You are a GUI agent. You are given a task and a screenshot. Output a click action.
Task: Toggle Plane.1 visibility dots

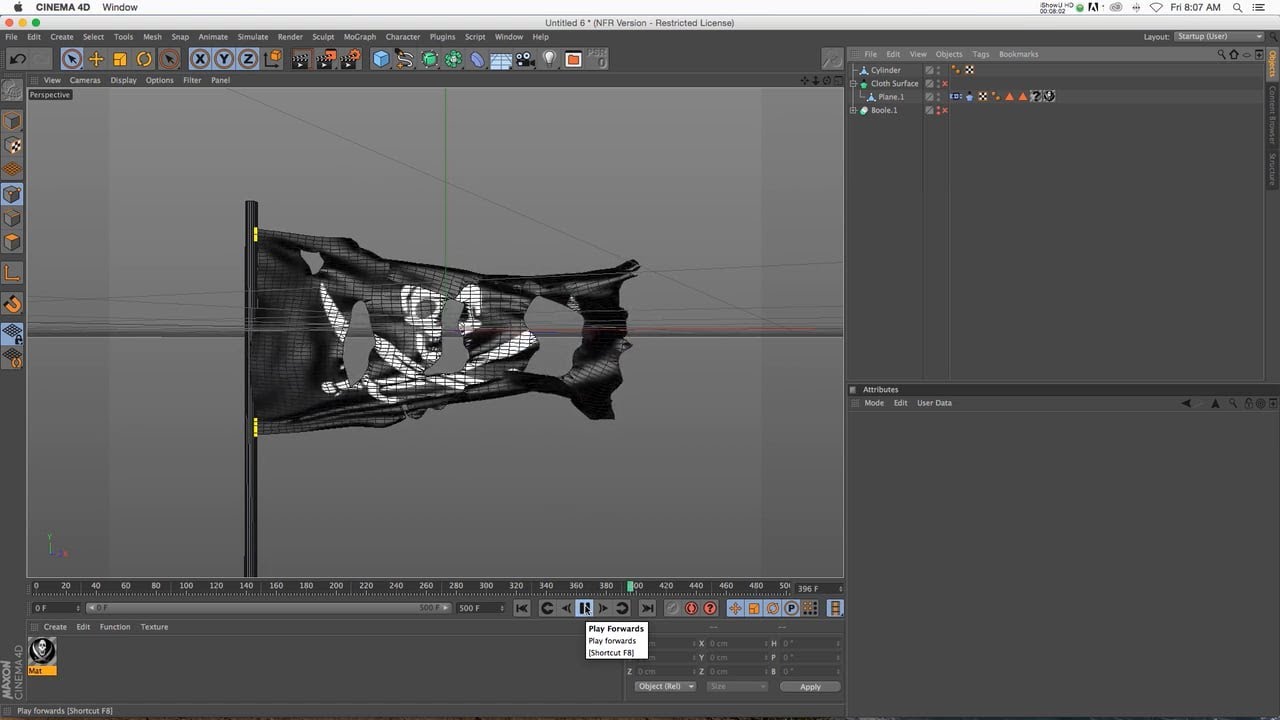point(938,97)
